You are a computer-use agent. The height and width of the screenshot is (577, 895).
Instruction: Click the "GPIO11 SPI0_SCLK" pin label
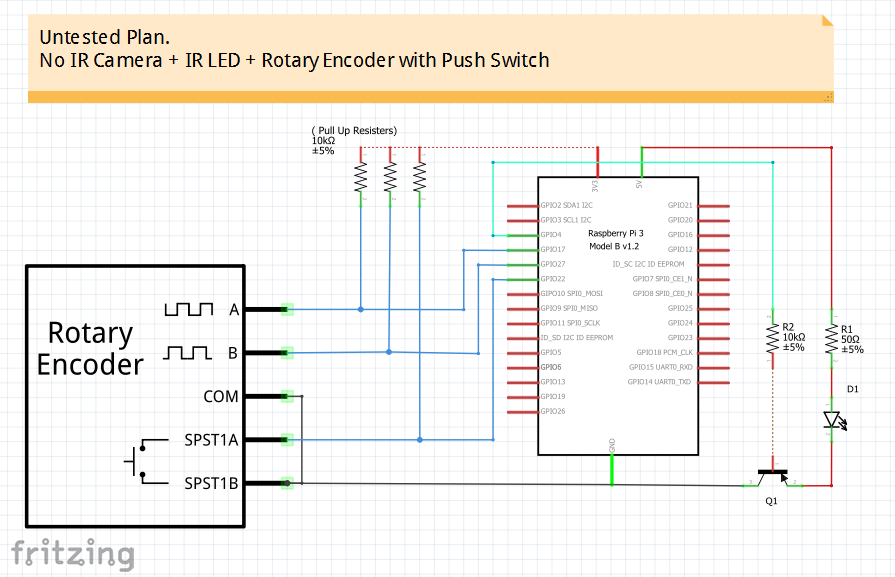pyautogui.click(x=570, y=323)
